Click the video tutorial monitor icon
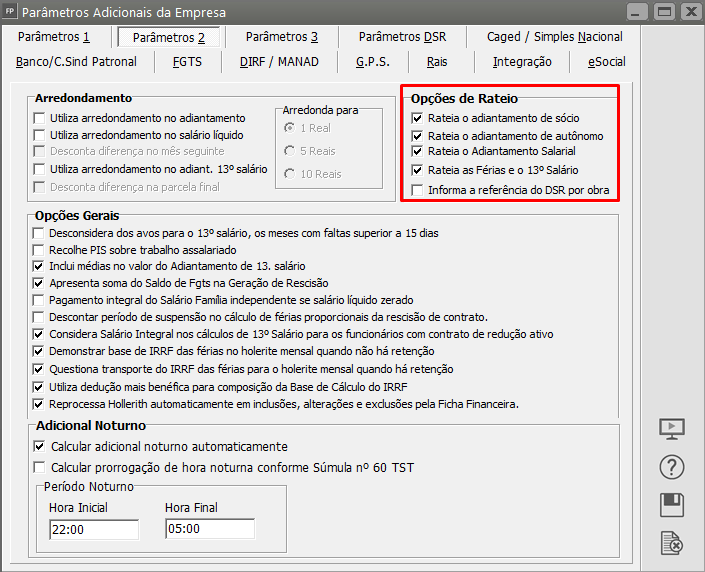The image size is (705, 572). coord(672,429)
